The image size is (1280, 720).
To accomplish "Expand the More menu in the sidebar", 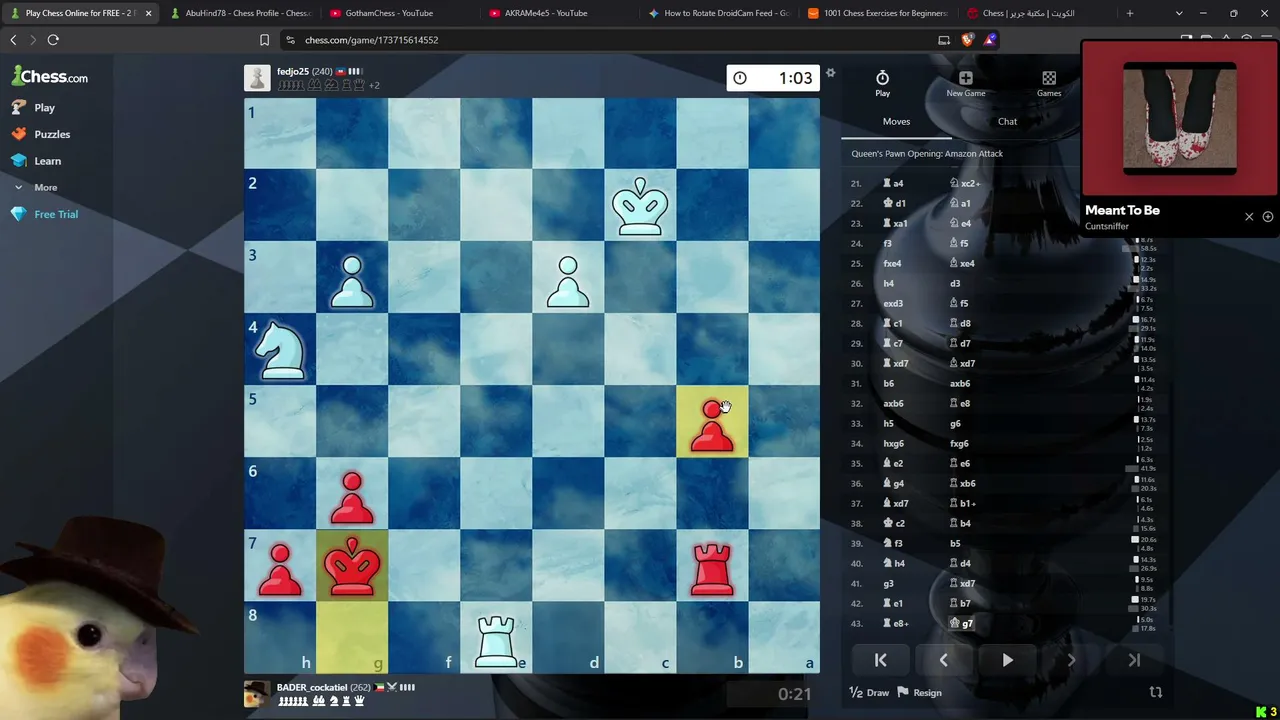I will (x=36, y=187).
